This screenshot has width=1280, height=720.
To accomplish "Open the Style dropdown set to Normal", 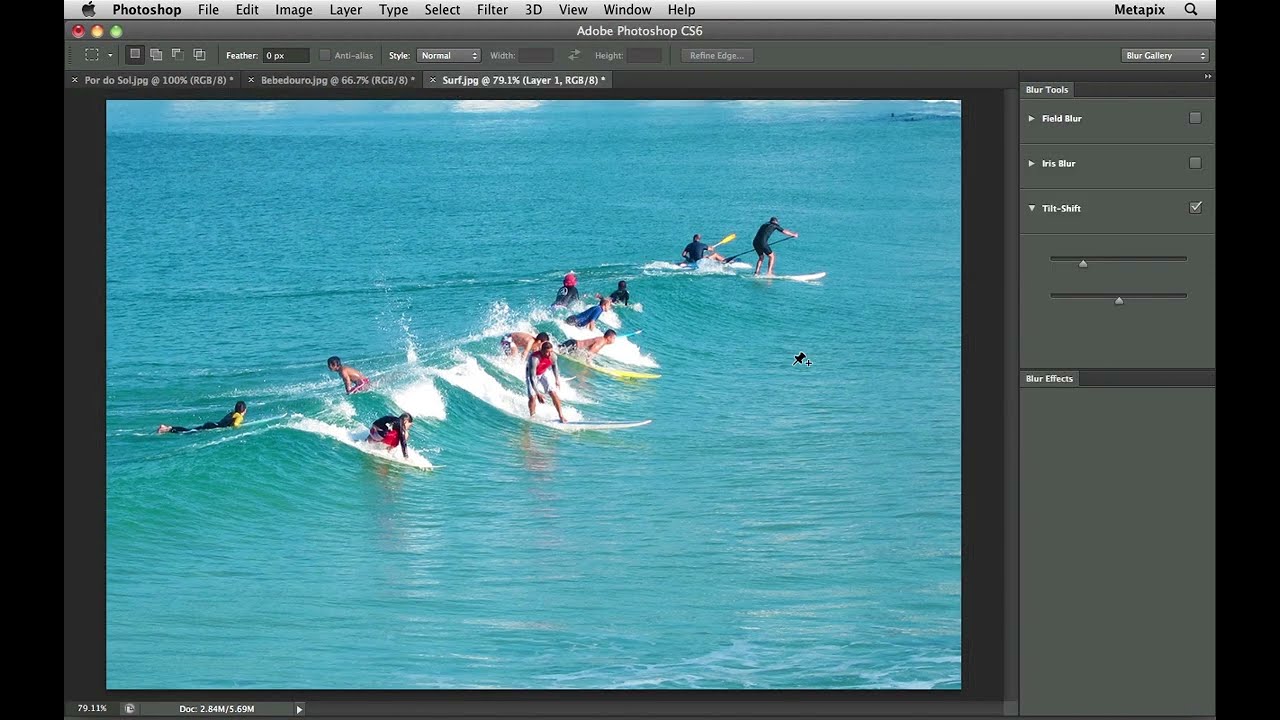I will [448, 55].
